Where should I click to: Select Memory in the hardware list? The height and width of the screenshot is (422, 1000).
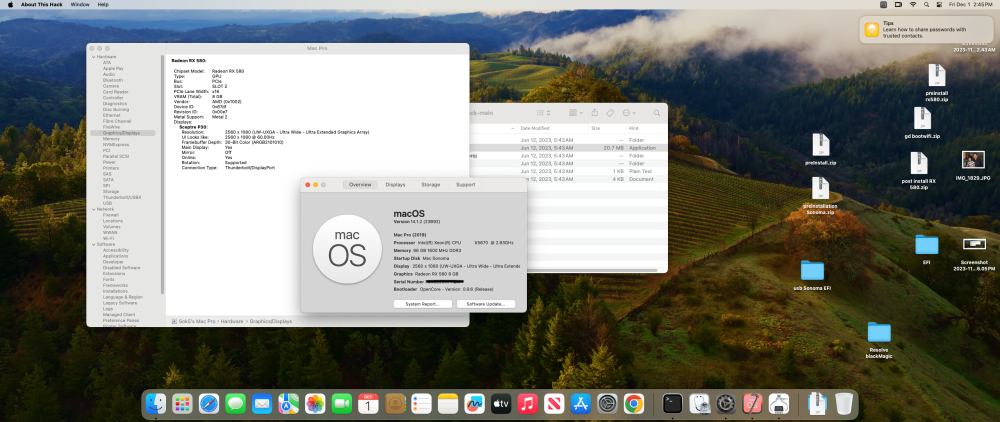pos(111,138)
